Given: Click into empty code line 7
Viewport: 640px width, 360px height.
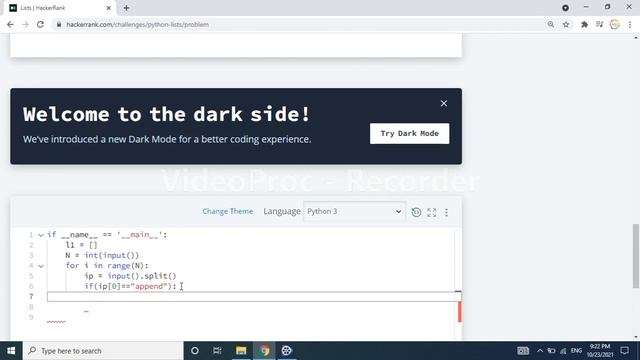Looking at the screenshot, I should pyautogui.click(x=251, y=297).
